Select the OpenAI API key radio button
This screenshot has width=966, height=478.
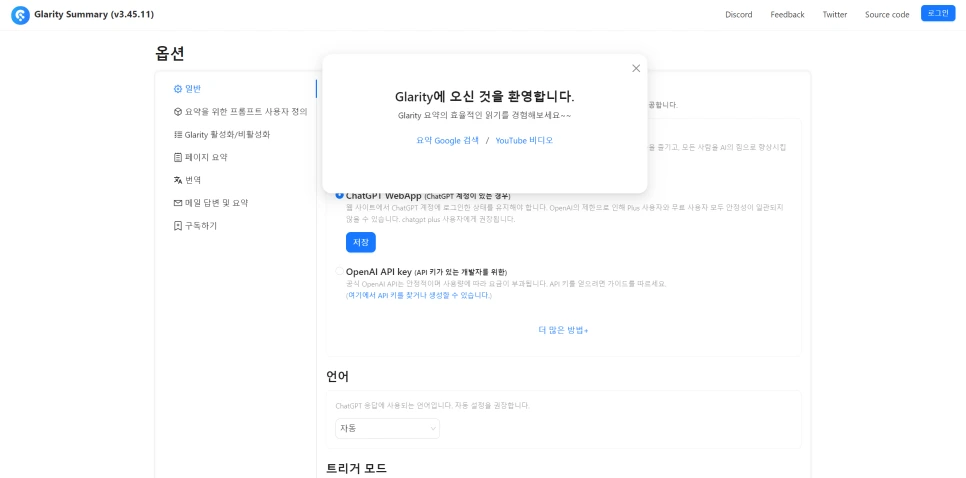click(339, 271)
